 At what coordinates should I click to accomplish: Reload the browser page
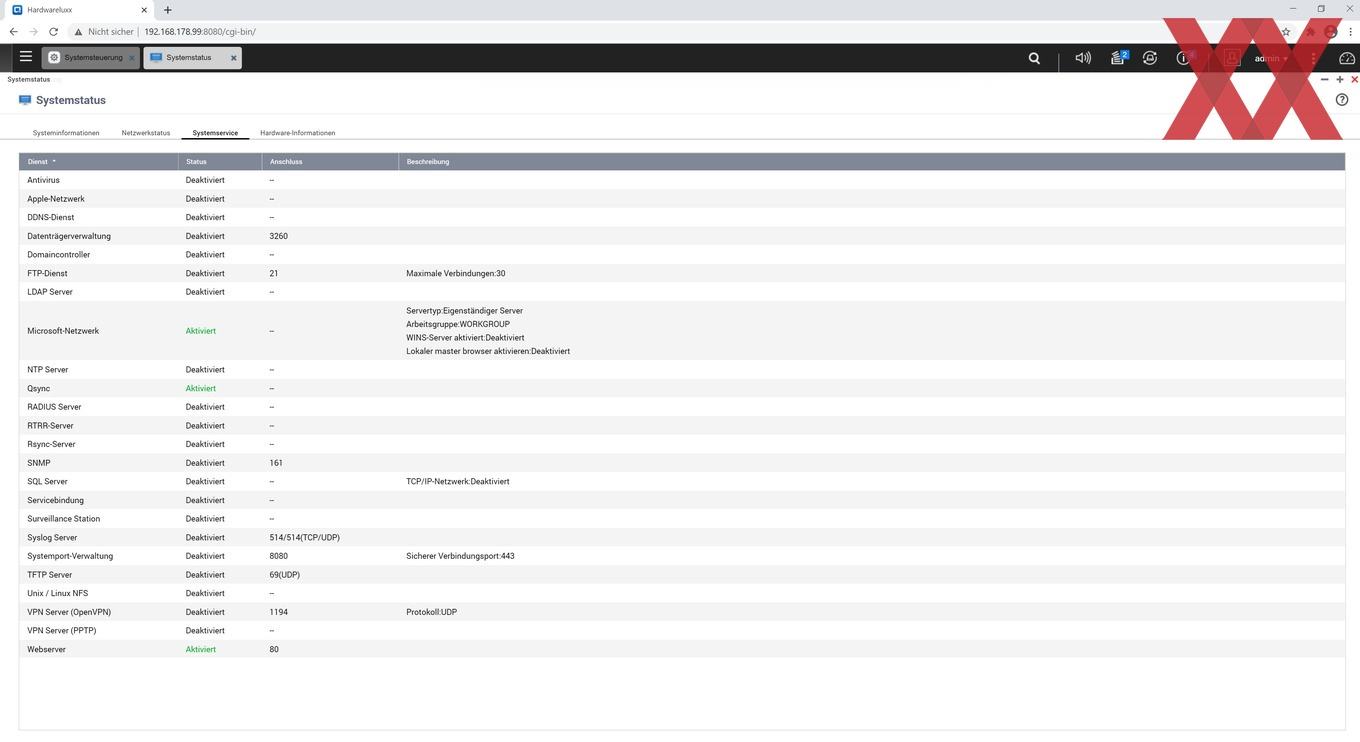pyautogui.click(x=53, y=32)
